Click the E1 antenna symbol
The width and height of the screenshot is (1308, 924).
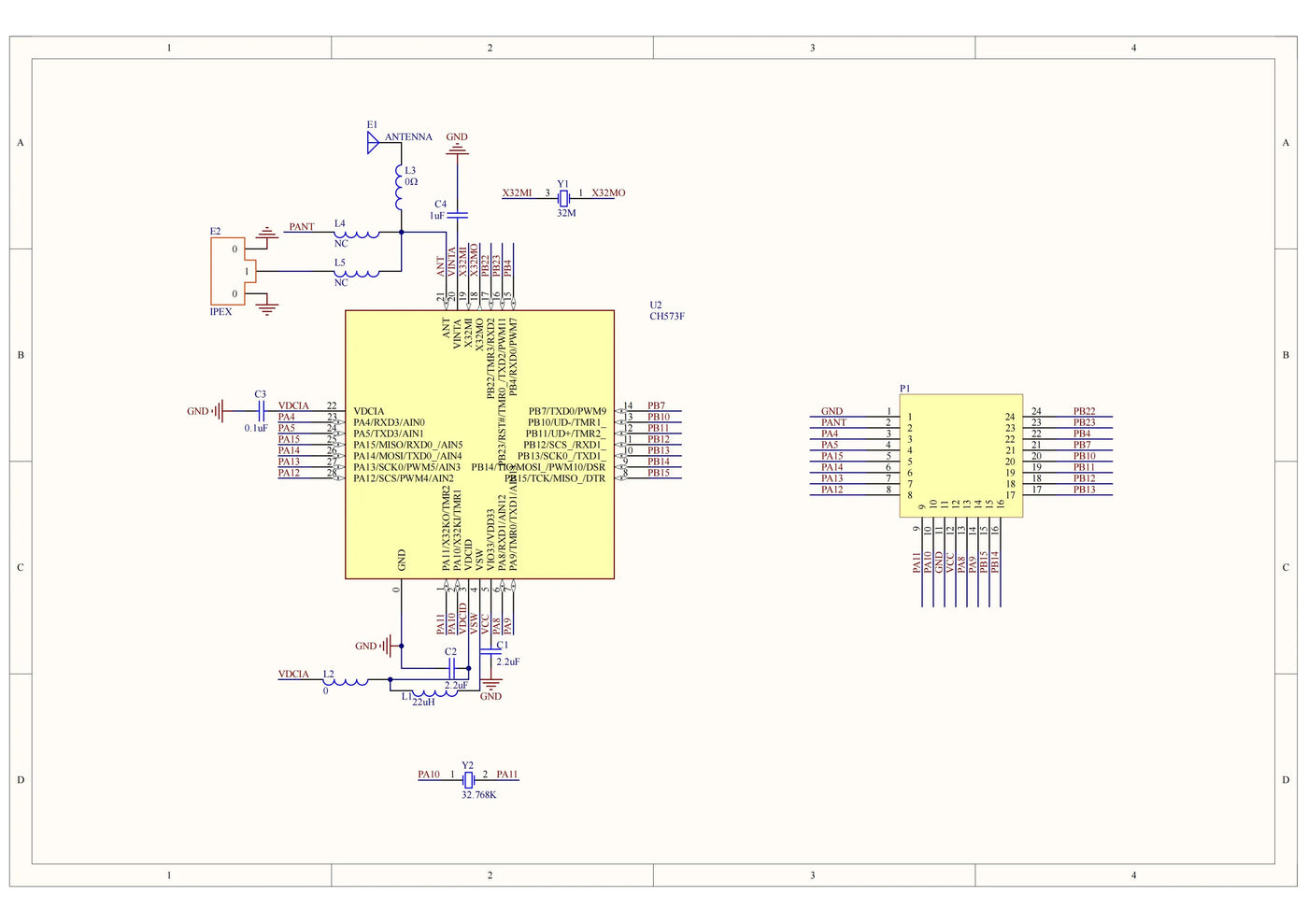click(373, 142)
